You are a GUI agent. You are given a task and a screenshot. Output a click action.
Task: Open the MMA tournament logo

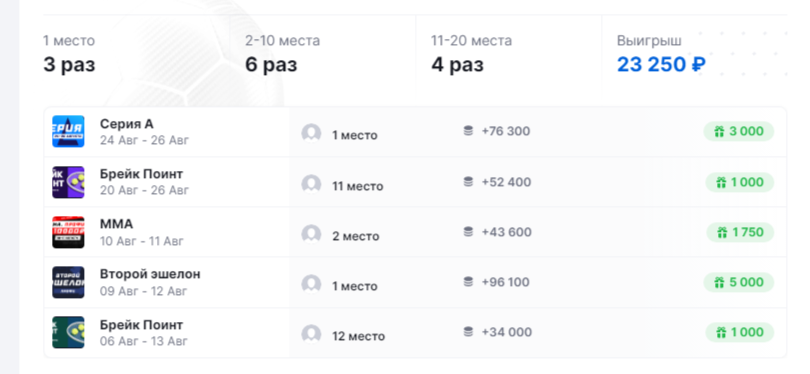point(68,232)
